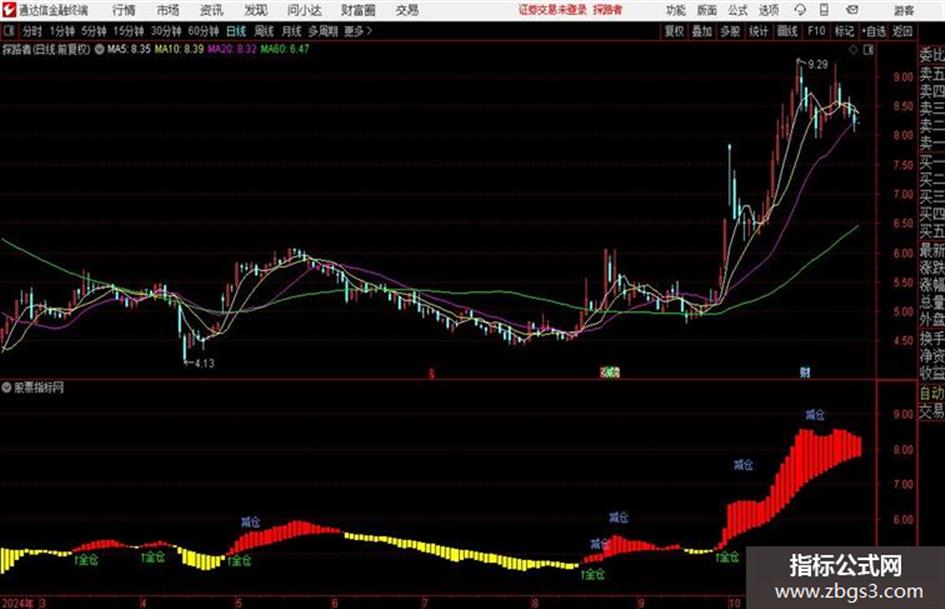
Task: Click the 多股 toolbar button
Action: (x=730, y=31)
